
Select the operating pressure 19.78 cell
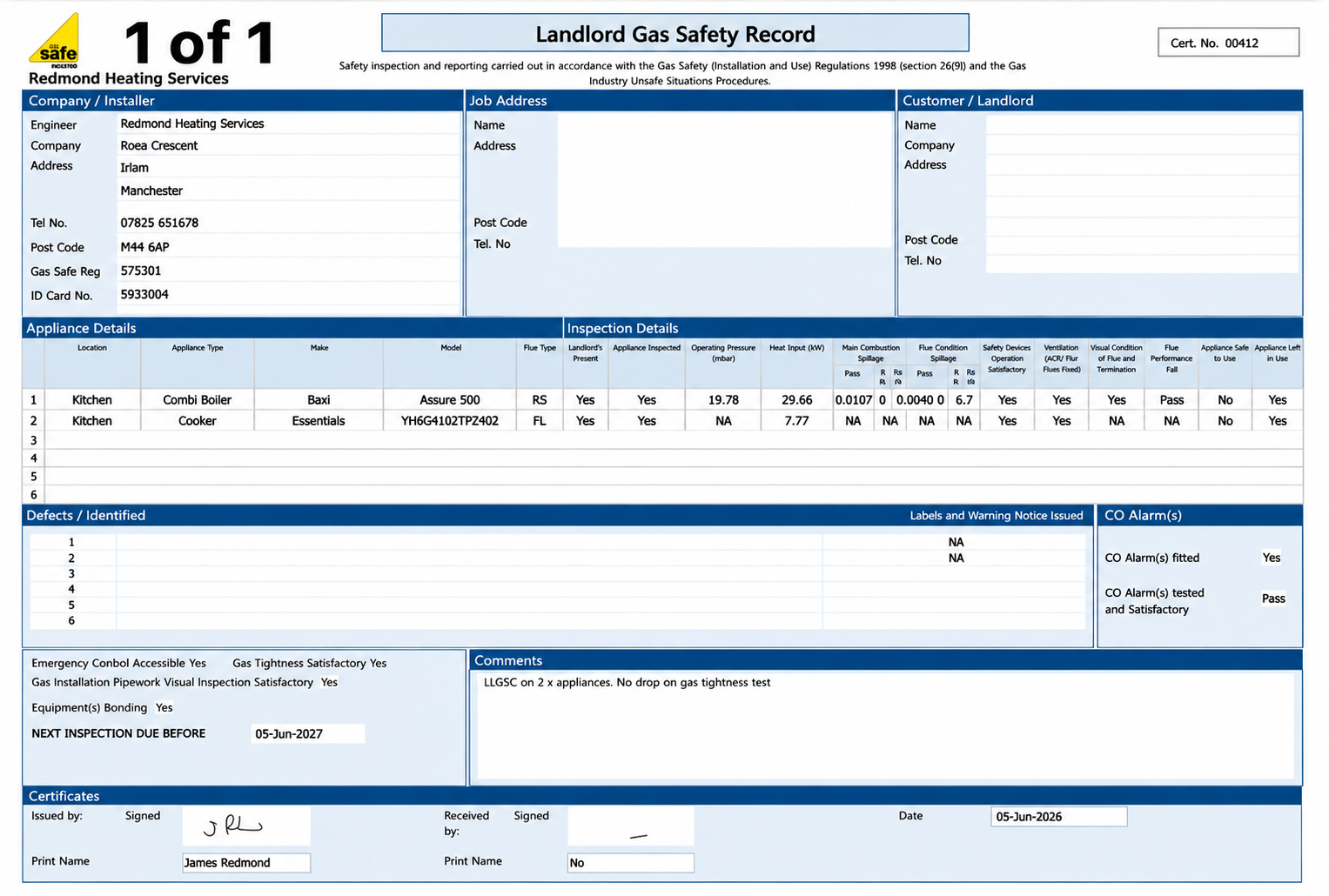coord(723,400)
